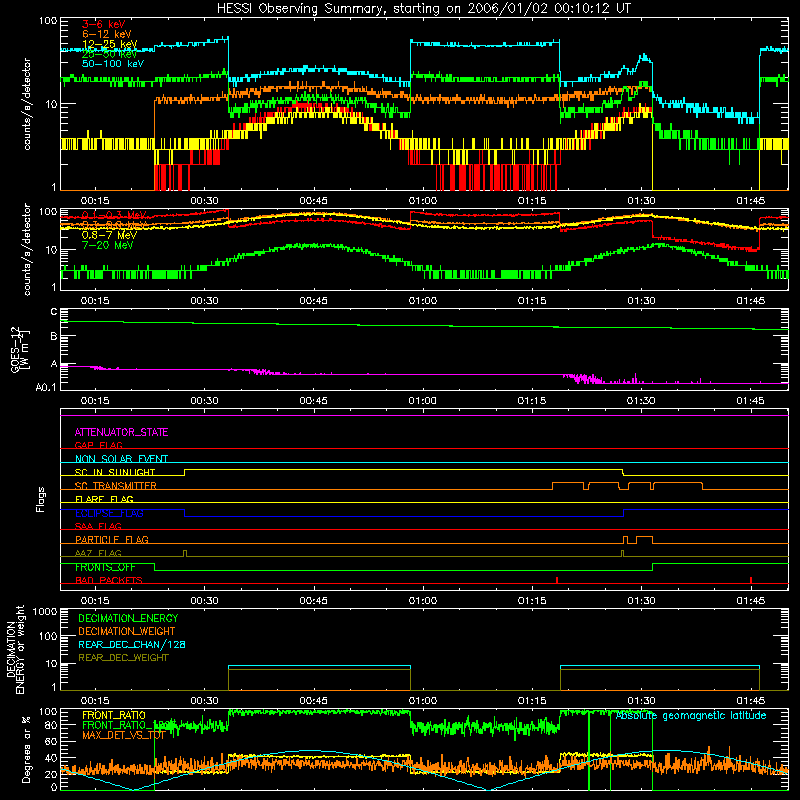800x800 pixels.
Task: Select the REAR_DEC_CHAN/128 legend label
Action: coord(132,644)
